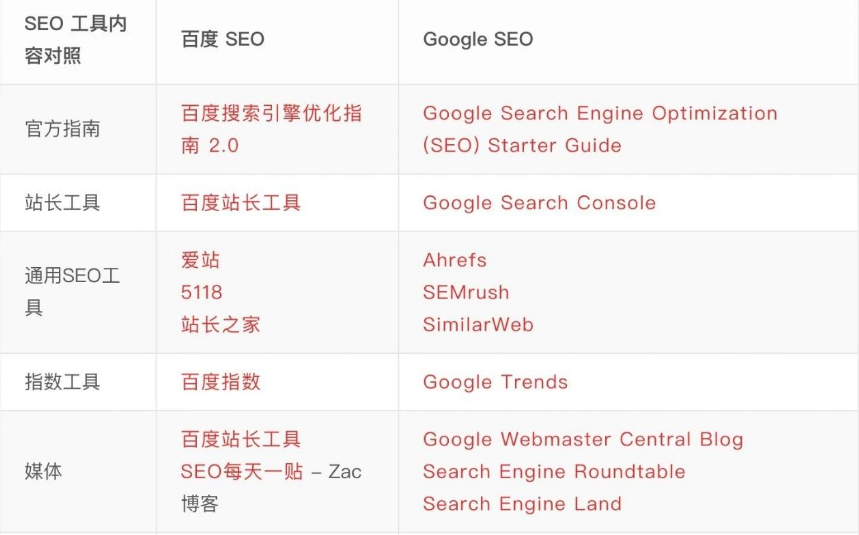Click the 百度站长工具 link in 站长工具 row

coord(241,203)
